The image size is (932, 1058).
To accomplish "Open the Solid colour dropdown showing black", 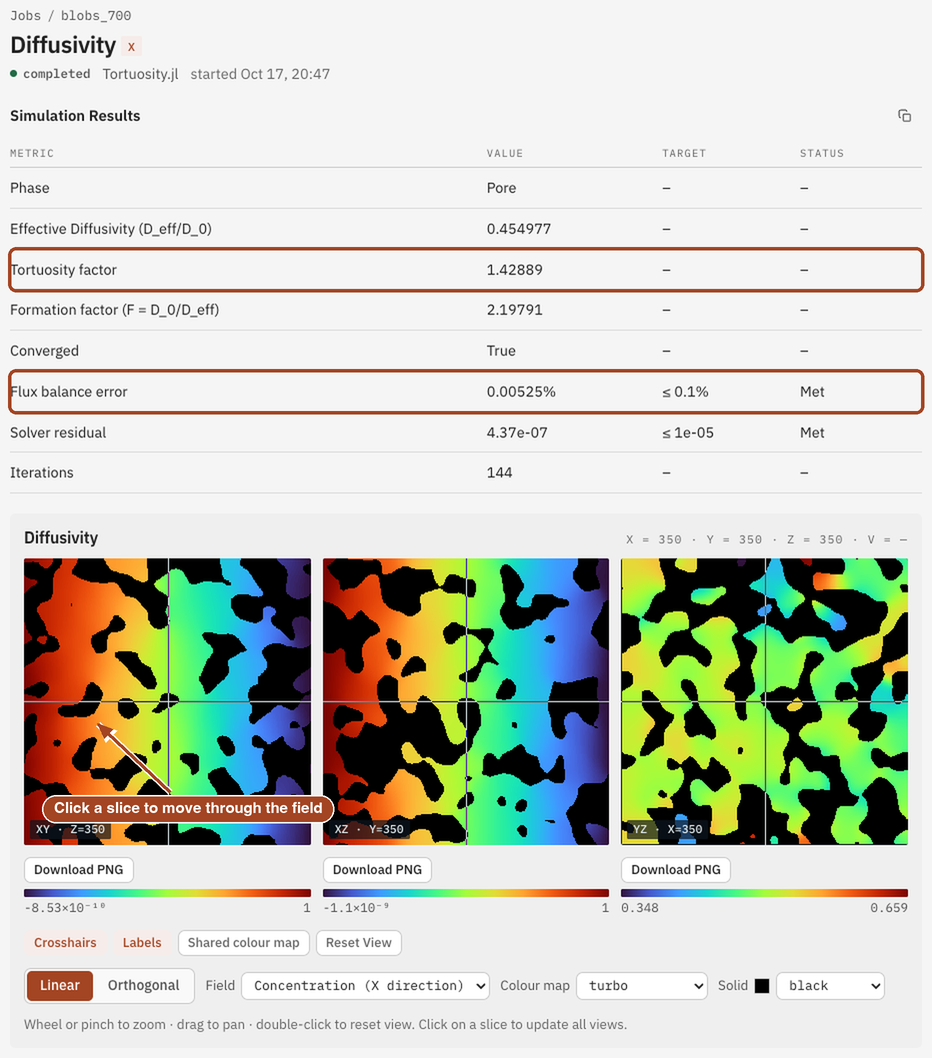I will [830, 986].
